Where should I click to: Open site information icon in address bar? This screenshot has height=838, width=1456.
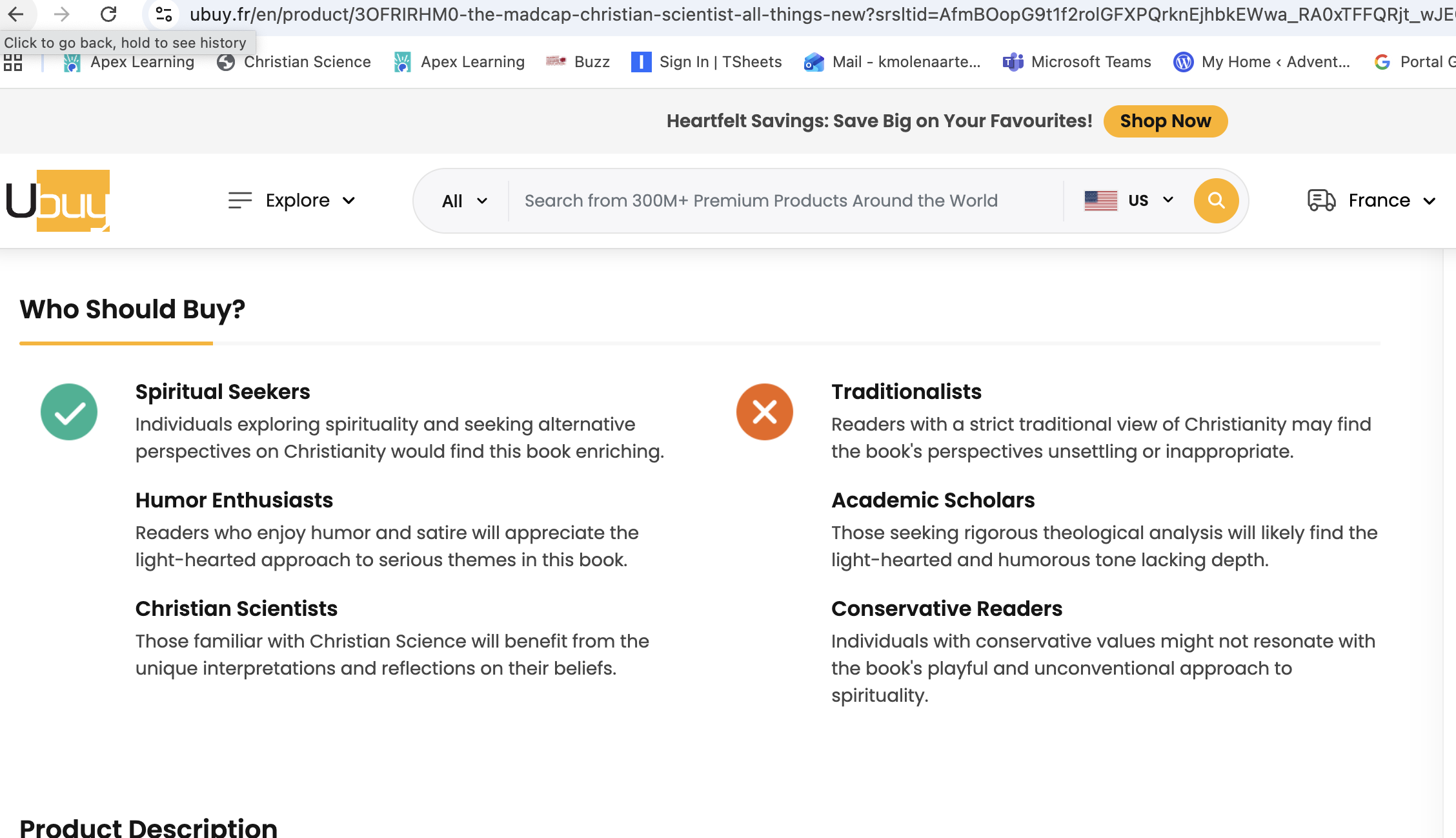coord(164,14)
